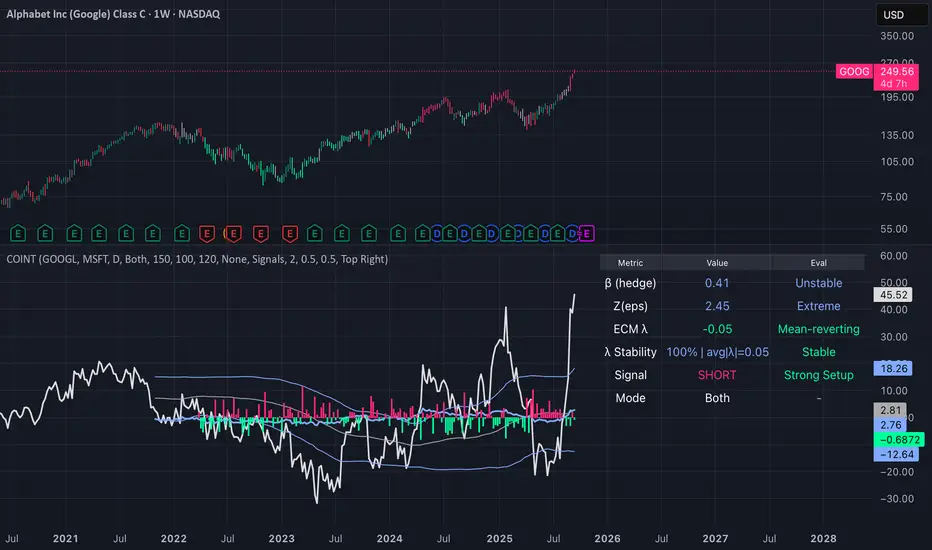Image resolution: width=932 pixels, height=550 pixels.
Task: Click the 2.45 Z(eps) value
Action: pyautogui.click(x=717, y=306)
